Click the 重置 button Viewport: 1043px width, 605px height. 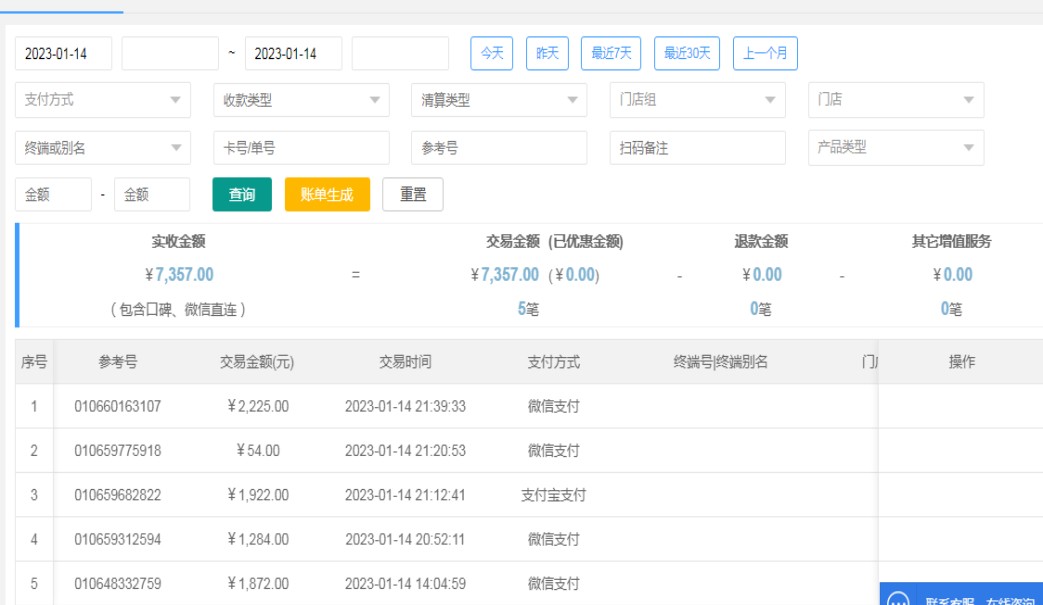coord(413,195)
